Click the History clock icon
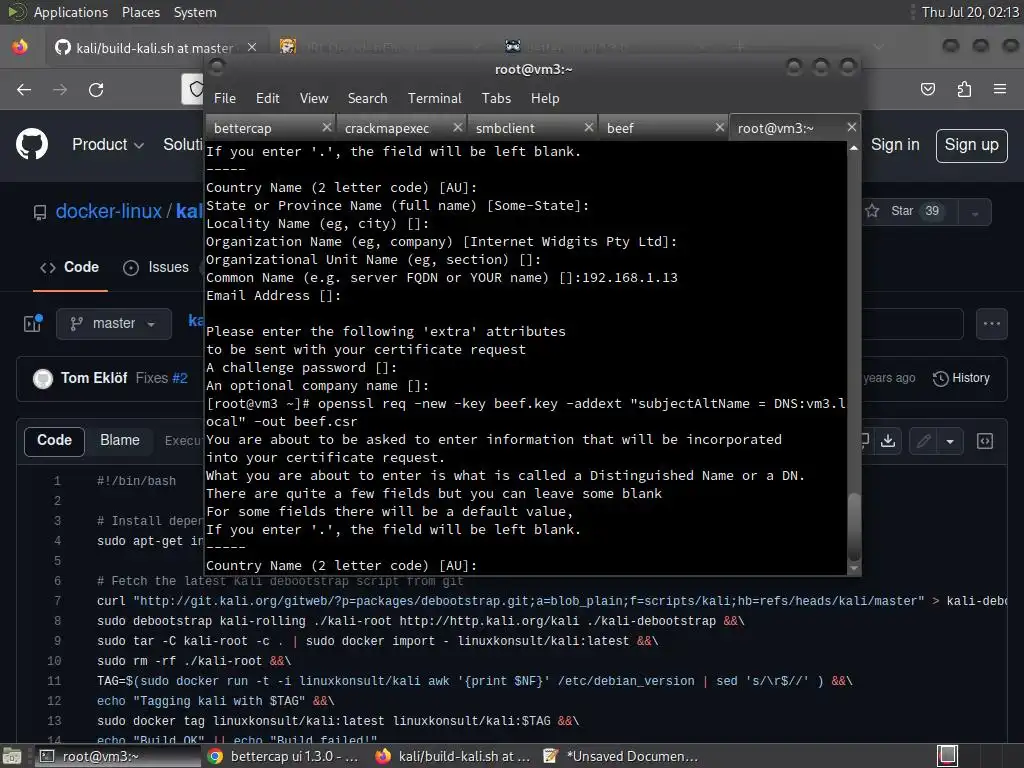The width and height of the screenshot is (1024, 768). (x=940, y=378)
